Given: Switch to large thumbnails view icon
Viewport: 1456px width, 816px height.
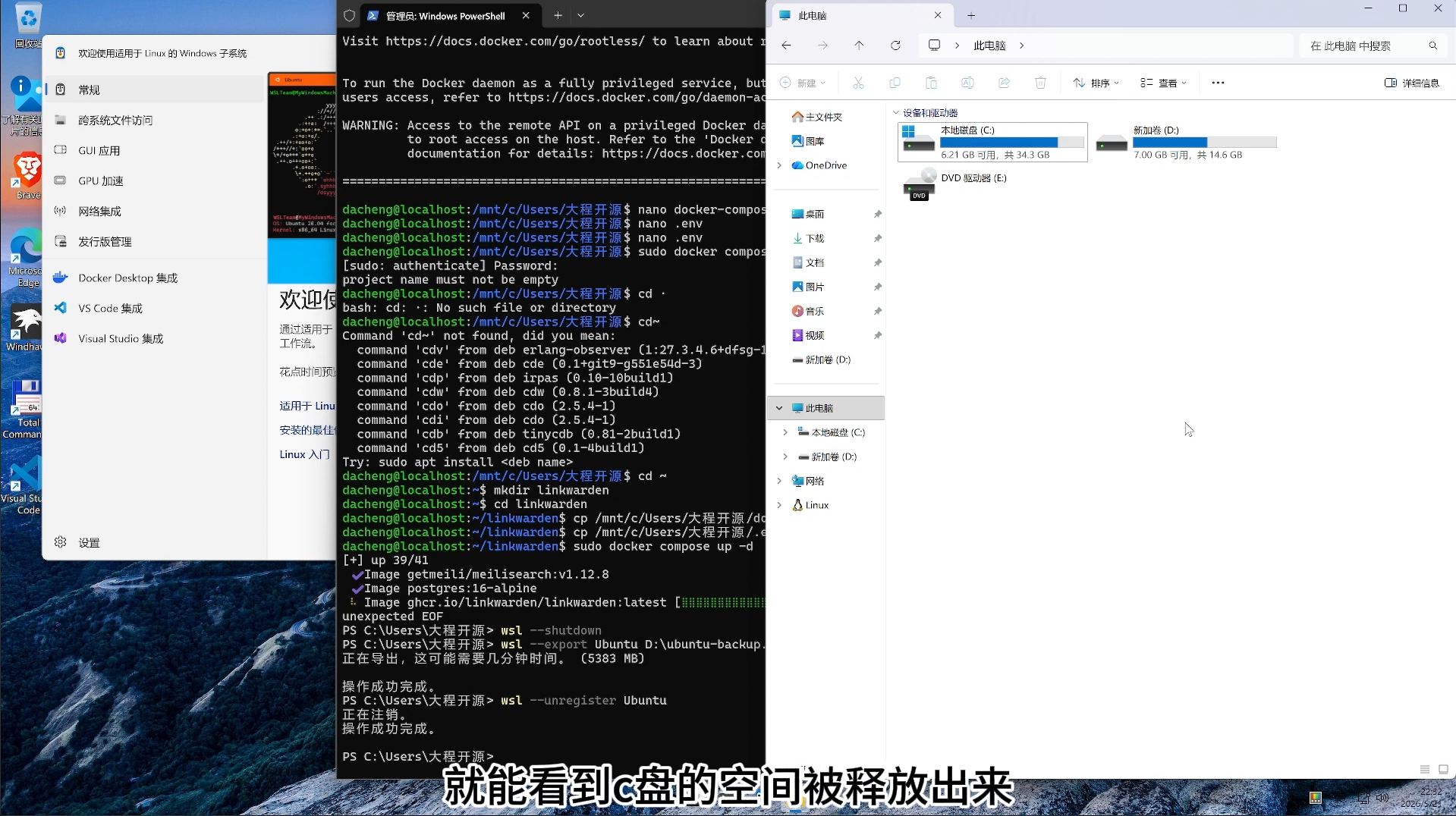Looking at the screenshot, I should click(x=1443, y=769).
